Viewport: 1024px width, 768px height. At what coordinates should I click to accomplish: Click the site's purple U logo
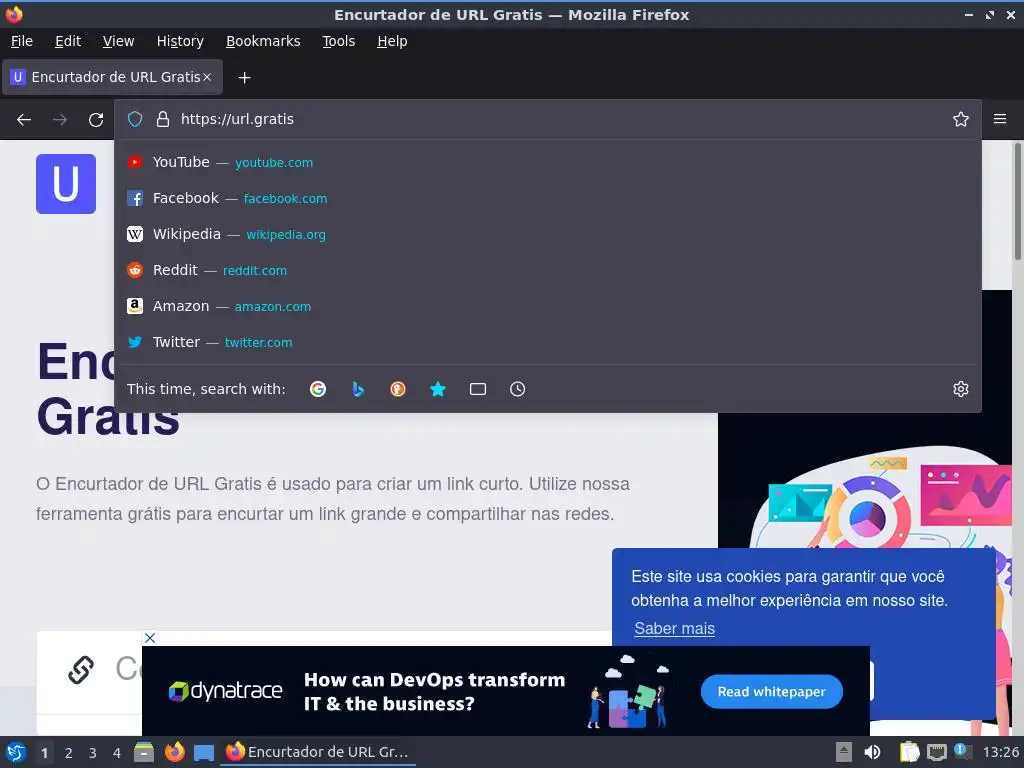[x=66, y=184]
